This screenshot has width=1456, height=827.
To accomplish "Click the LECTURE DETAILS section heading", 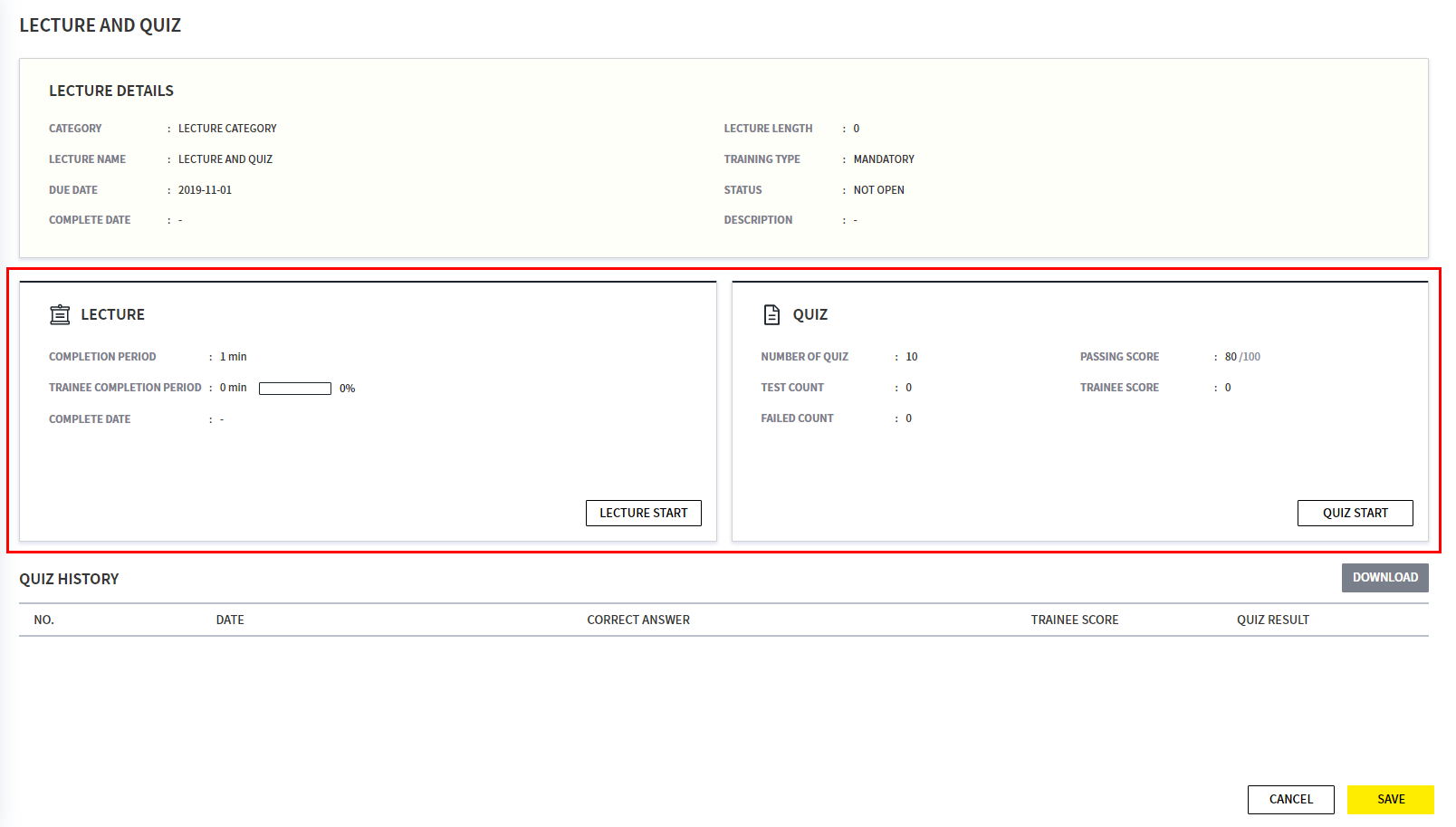I will pyautogui.click(x=111, y=91).
